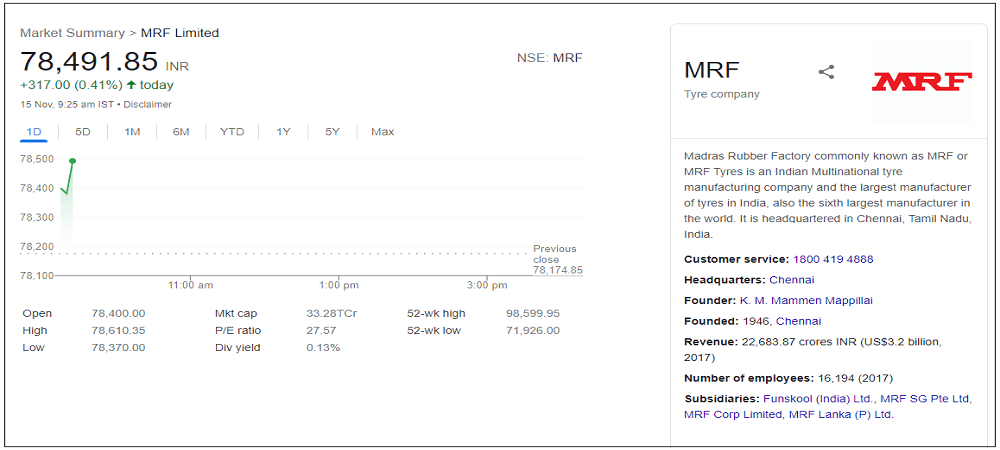Click Chennai link in the Founded row
Image resolution: width=1000 pixels, height=450 pixels.
(798, 321)
